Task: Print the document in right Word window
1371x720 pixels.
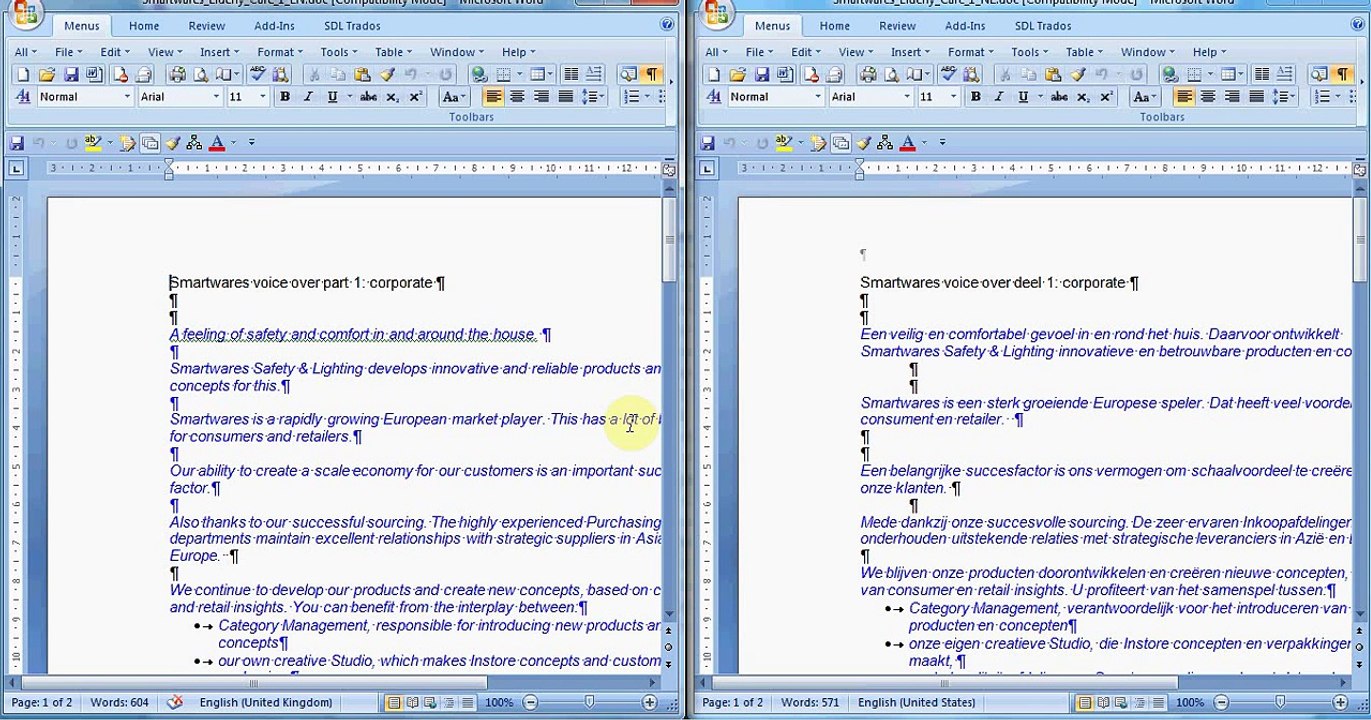Action: pyautogui.click(x=868, y=74)
